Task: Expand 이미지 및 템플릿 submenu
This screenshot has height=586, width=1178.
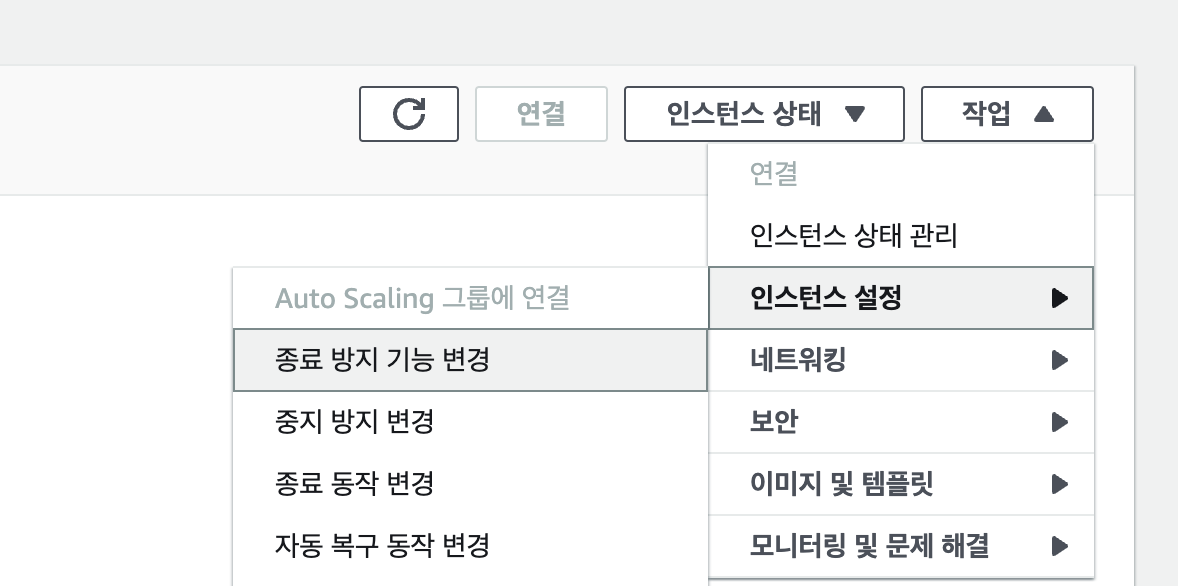Action: pyautogui.click(x=901, y=485)
